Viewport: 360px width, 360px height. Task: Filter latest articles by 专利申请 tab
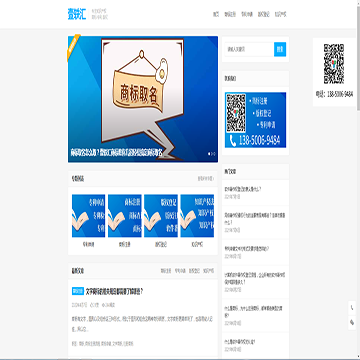[x=180, y=271]
